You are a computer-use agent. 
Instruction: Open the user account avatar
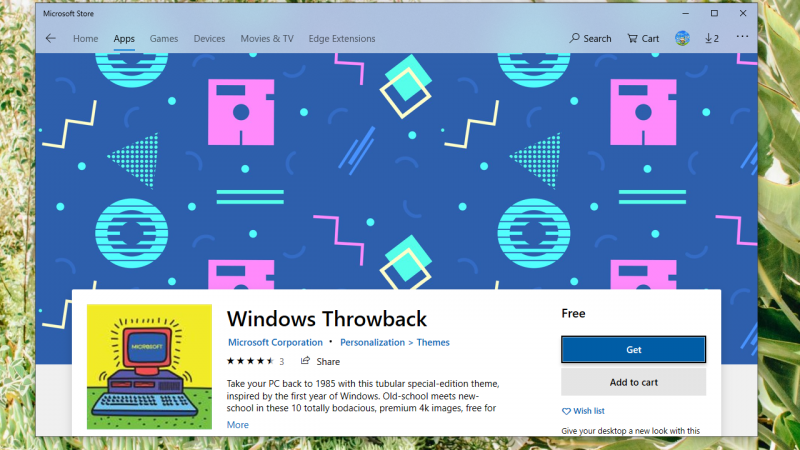click(682, 38)
